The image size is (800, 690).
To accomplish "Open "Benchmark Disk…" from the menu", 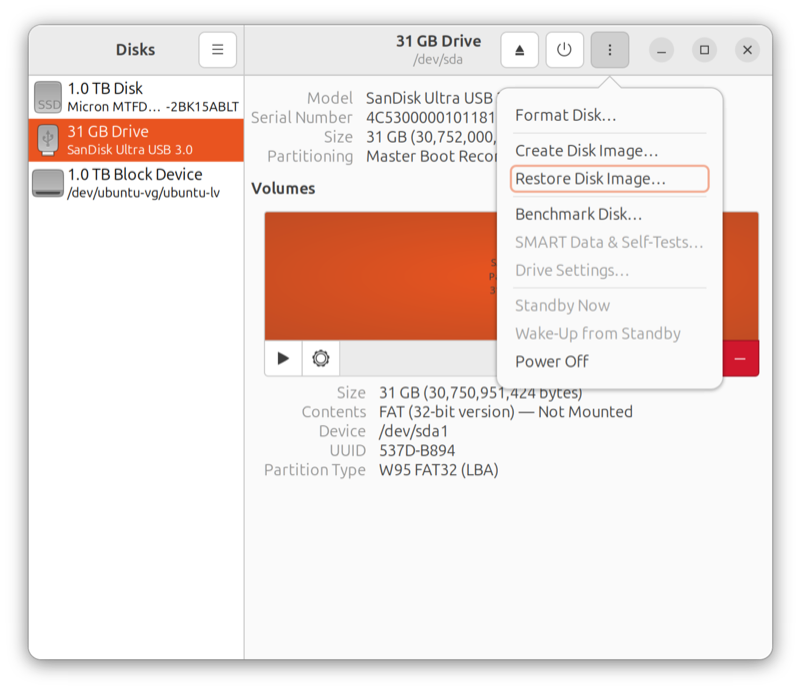I will coord(576,213).
